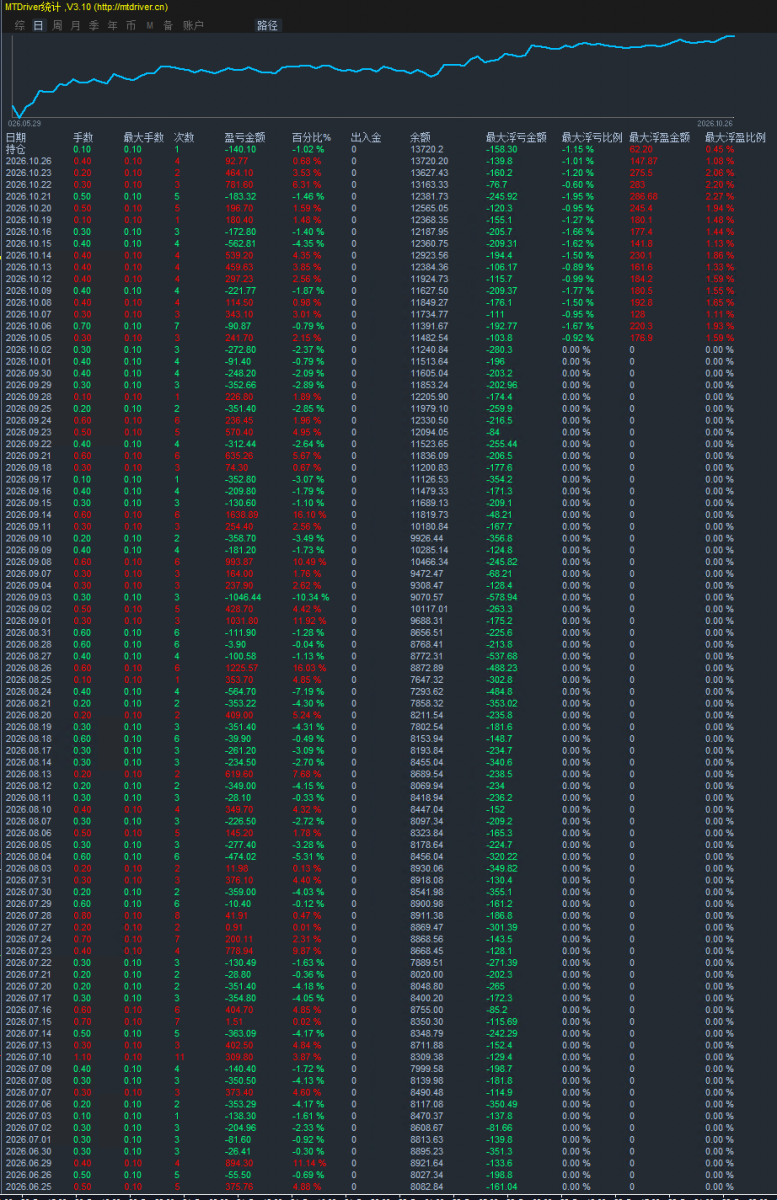The height and width of the screenshot is (1200, 777).
Task: Click the 路径 path button
Action: pos(267,25)
